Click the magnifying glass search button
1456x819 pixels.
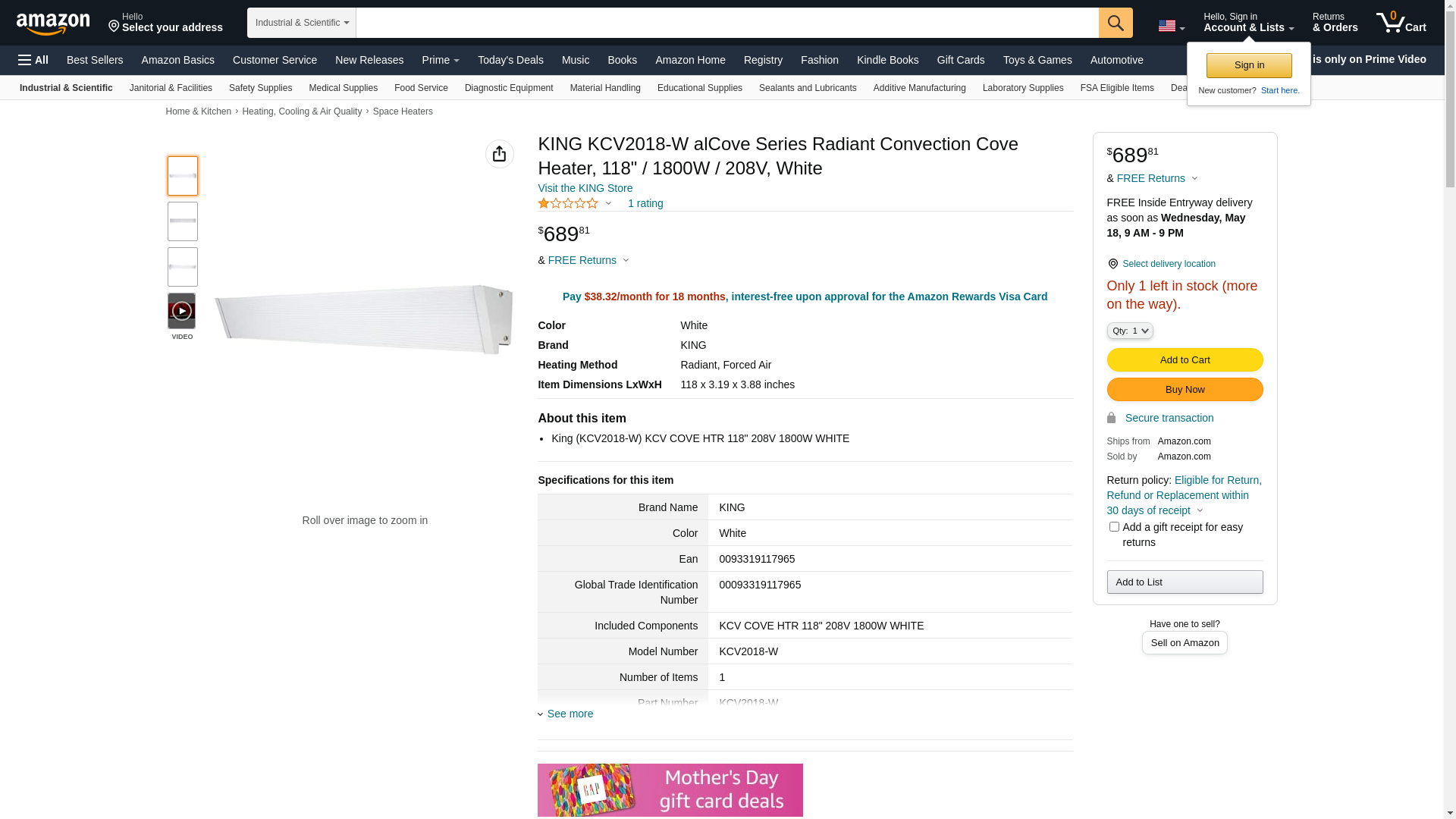click(1115, 23)
